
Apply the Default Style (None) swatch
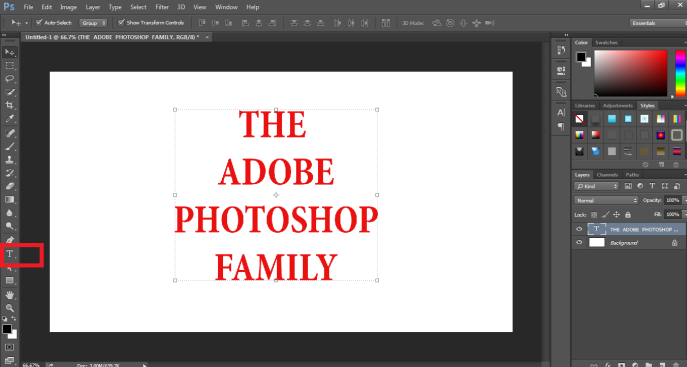[579, 119]
